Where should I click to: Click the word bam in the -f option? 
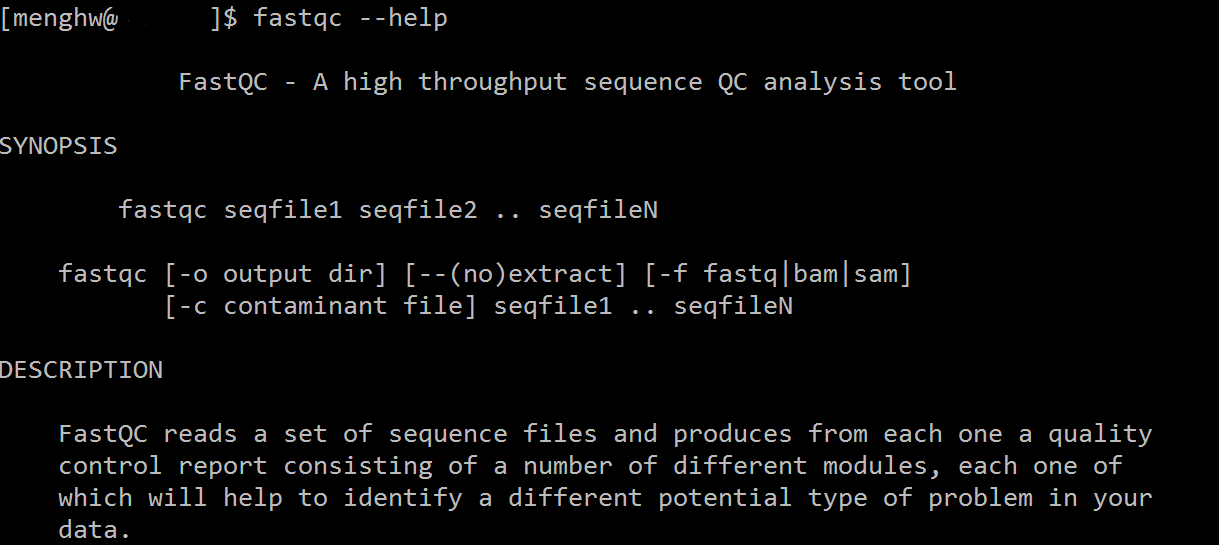click(814, 274)
